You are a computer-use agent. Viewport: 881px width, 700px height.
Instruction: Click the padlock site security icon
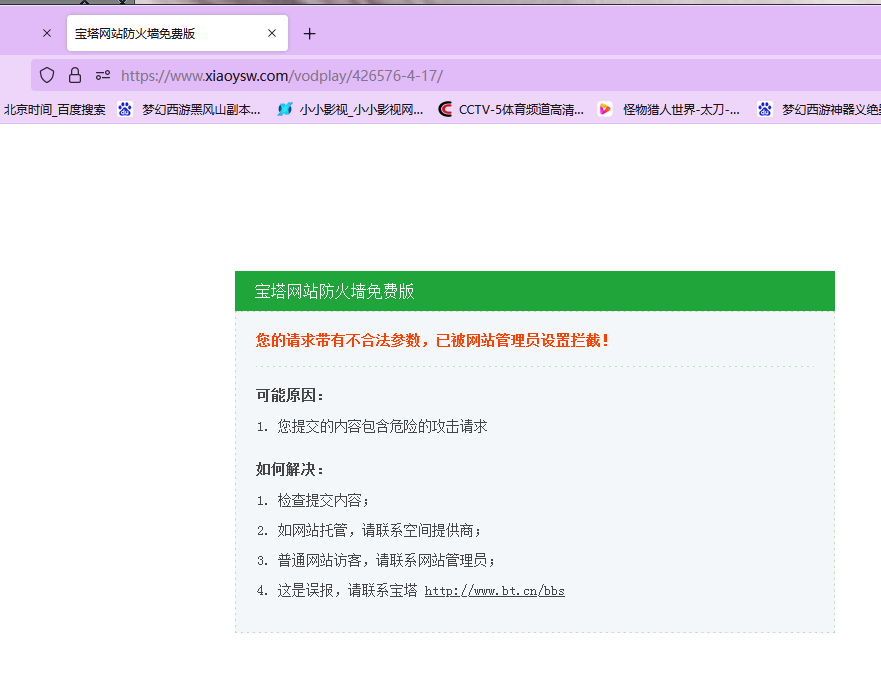tap(75, 75)
